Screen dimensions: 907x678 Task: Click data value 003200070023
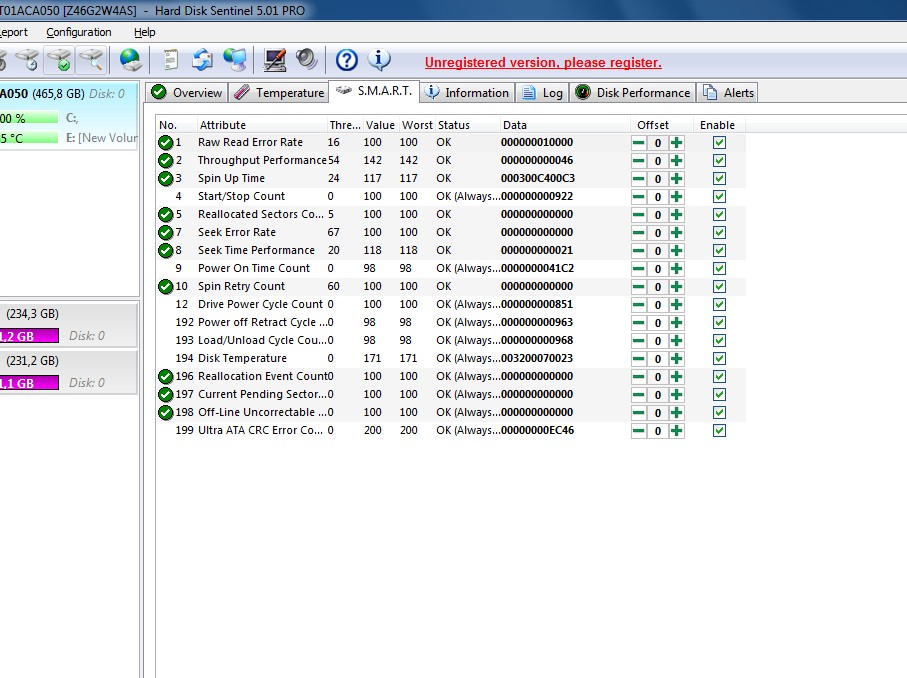point(537,359)
